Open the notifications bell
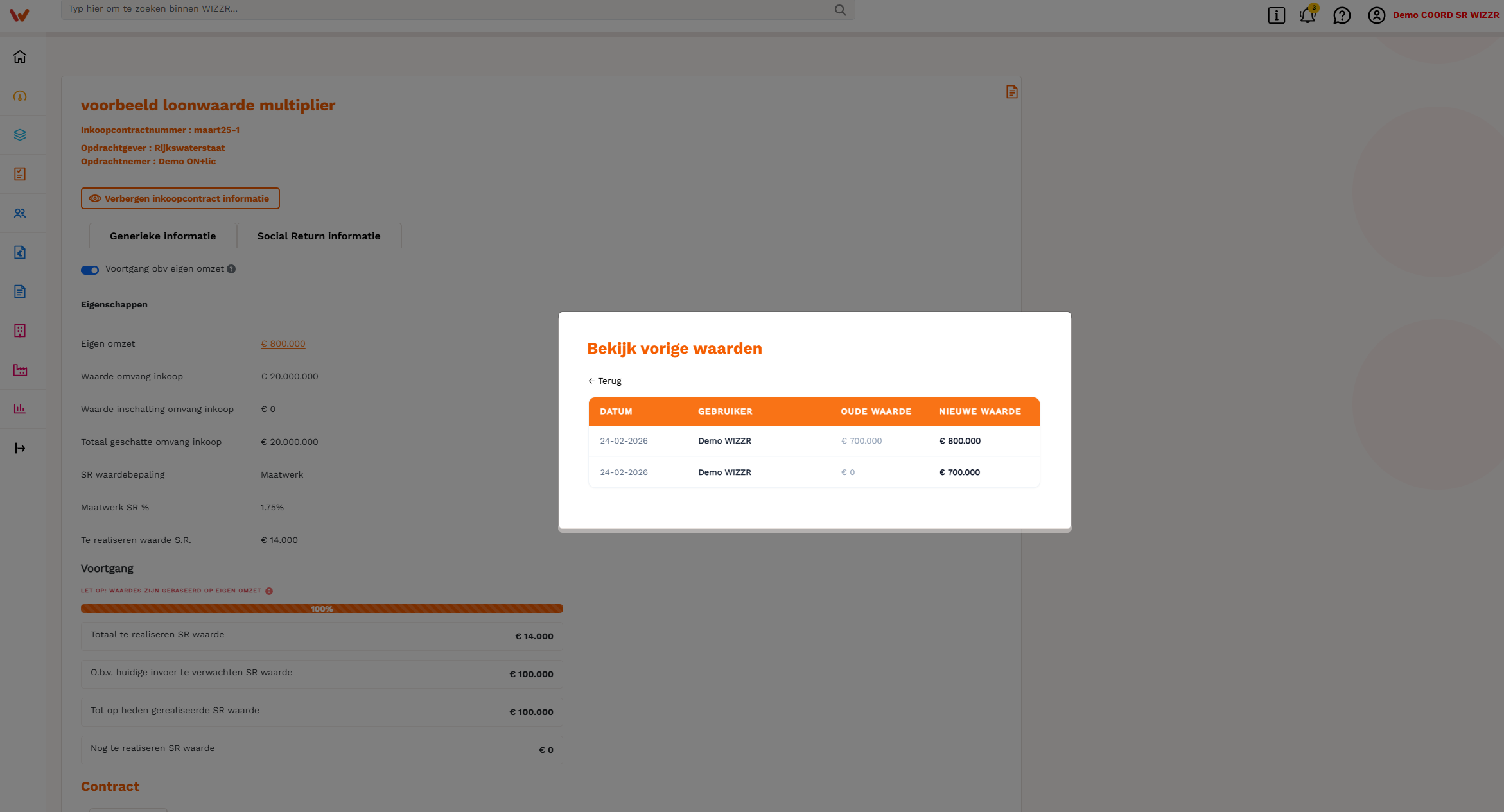This screenshot has width=1504, height=812. (1308, 15)
